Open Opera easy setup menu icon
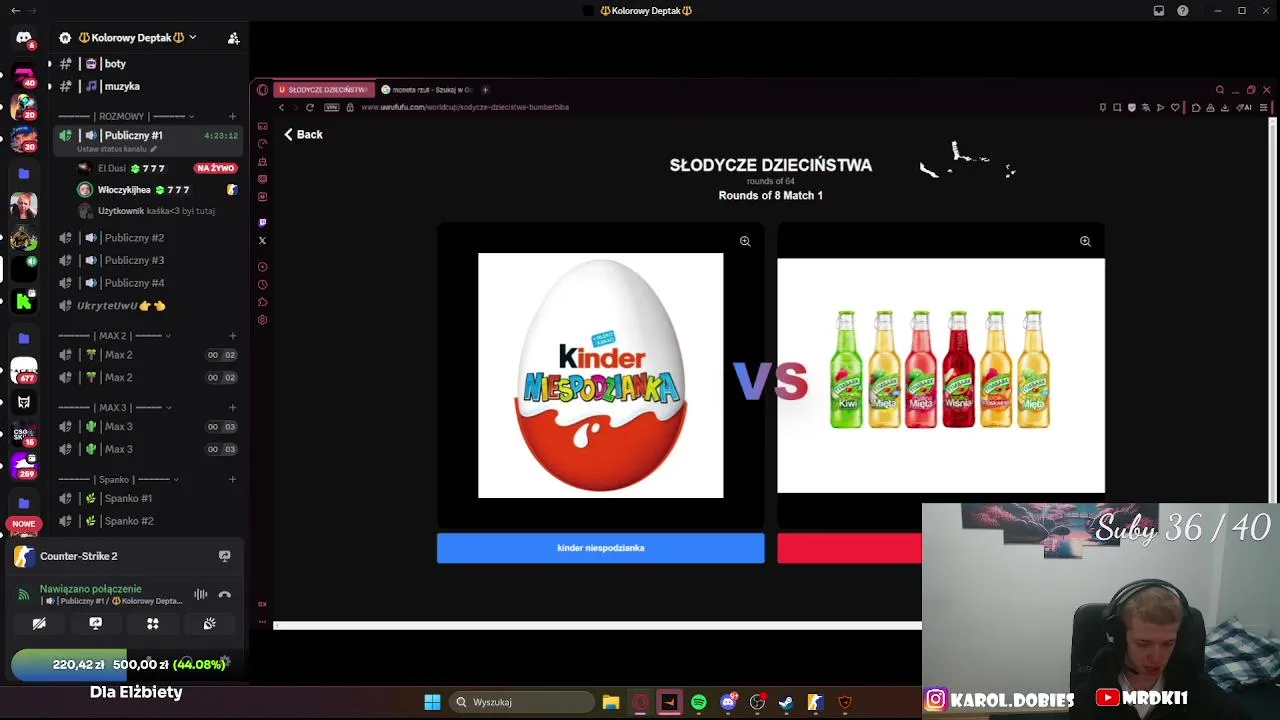This screenshot has width=1280, height=720. coord(1264,108)
